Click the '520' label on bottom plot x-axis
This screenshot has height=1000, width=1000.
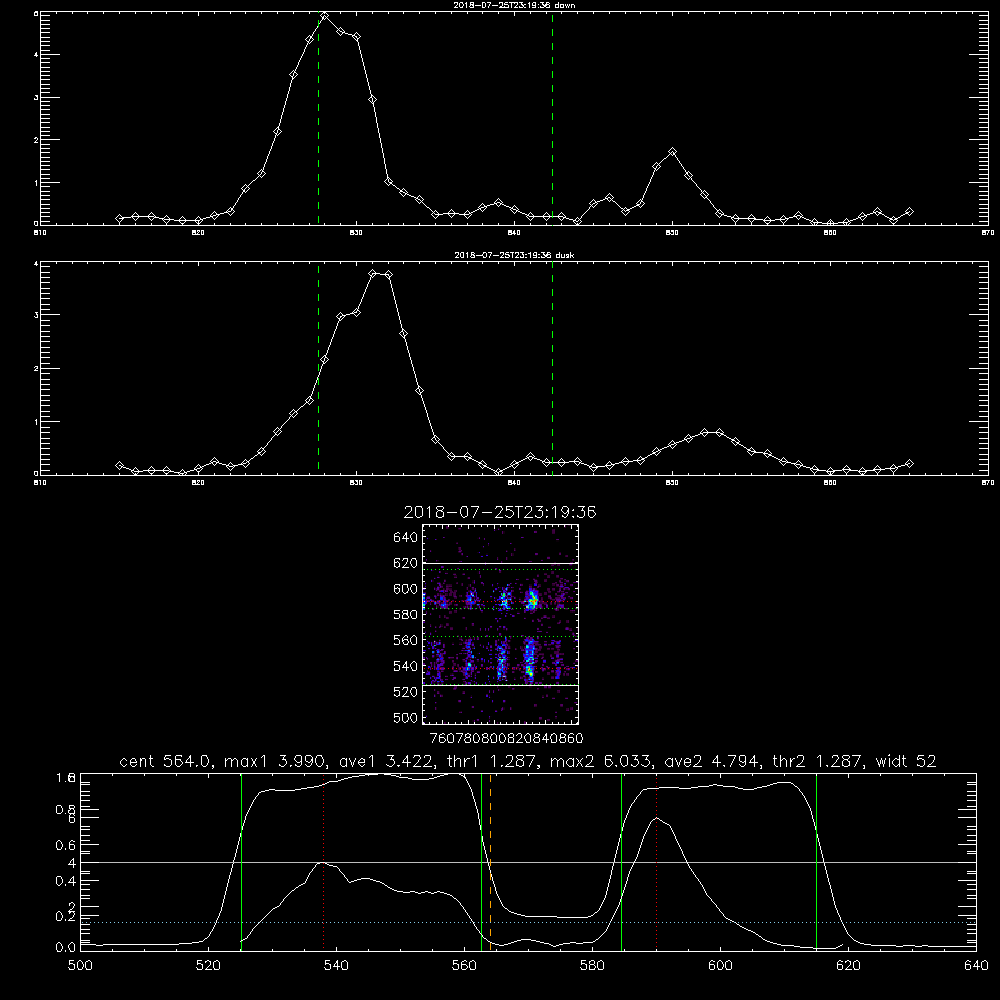point(208,966)
